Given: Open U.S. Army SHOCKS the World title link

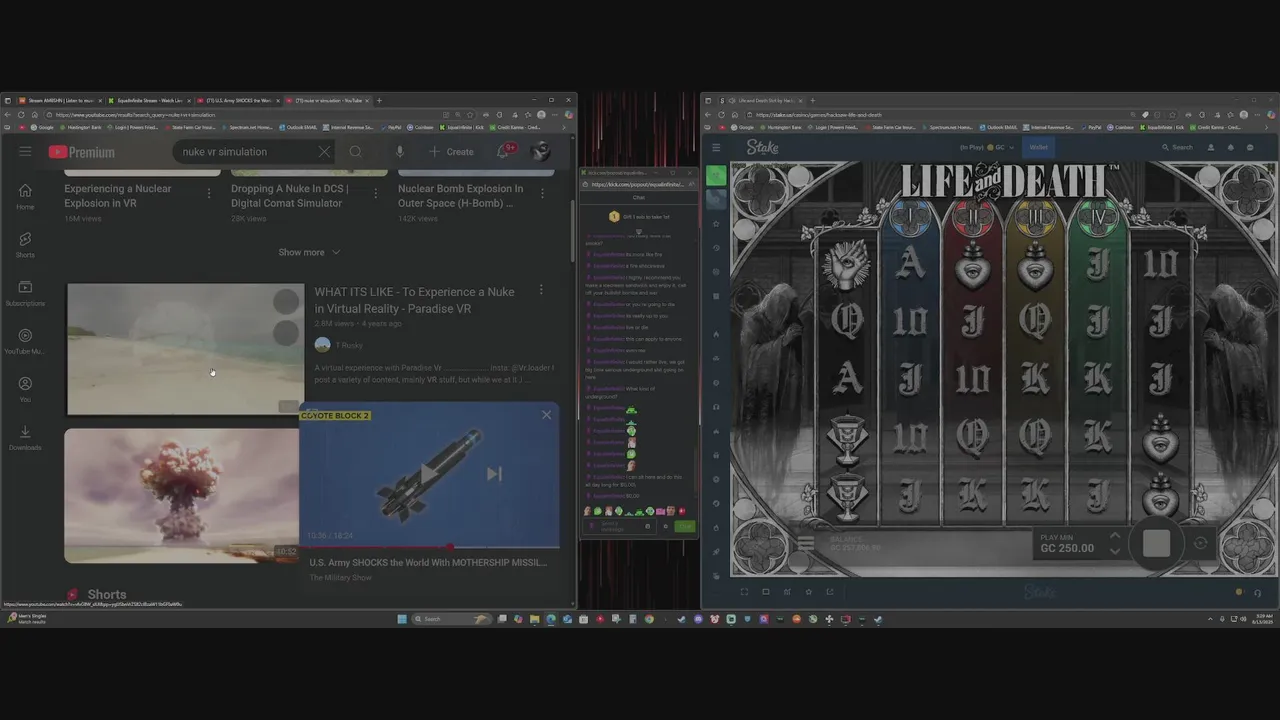Looking at the screenshot, I should (x=428, y=562).
